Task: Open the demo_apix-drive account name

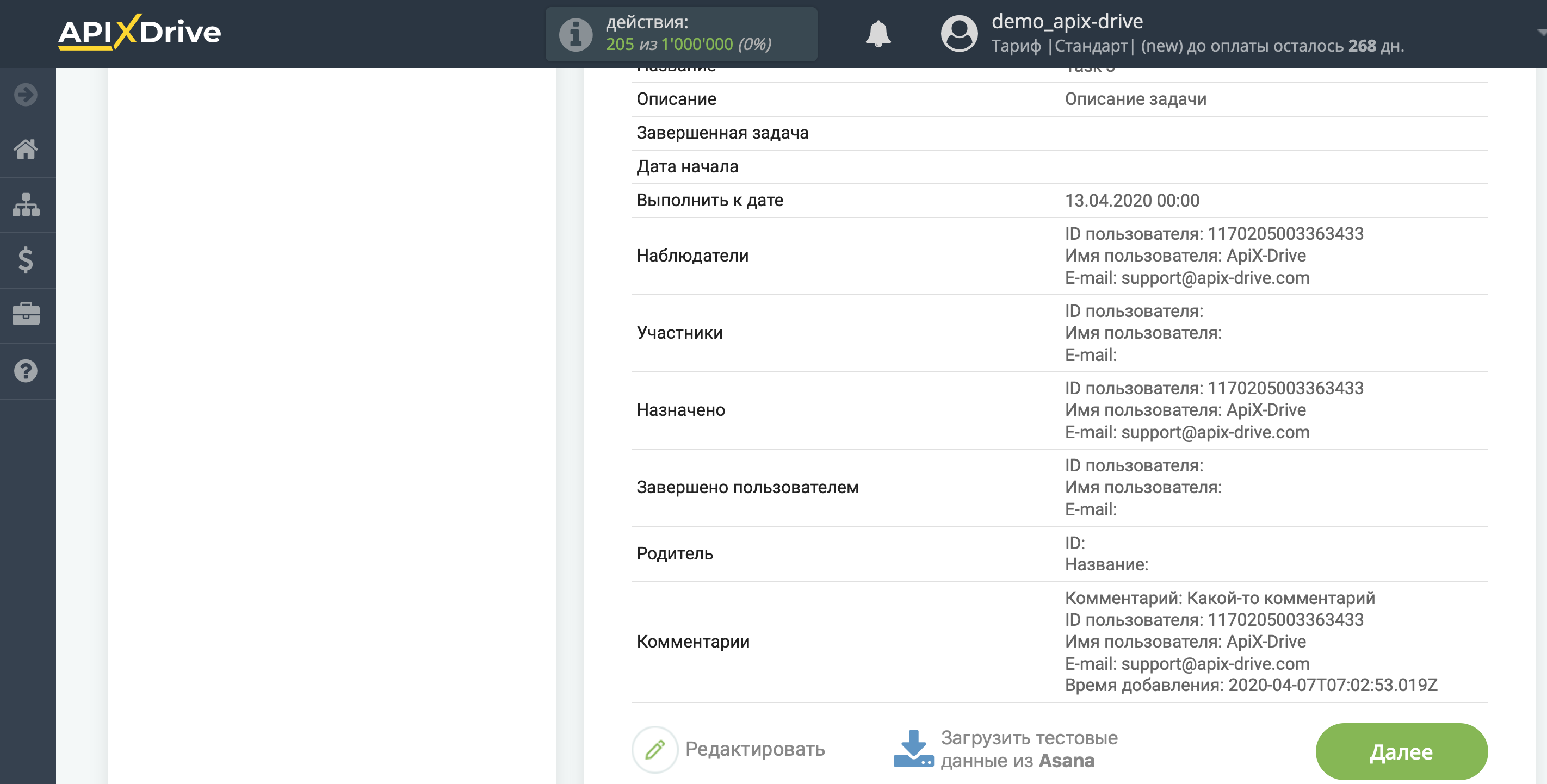Action: (x=1067, y=22)
